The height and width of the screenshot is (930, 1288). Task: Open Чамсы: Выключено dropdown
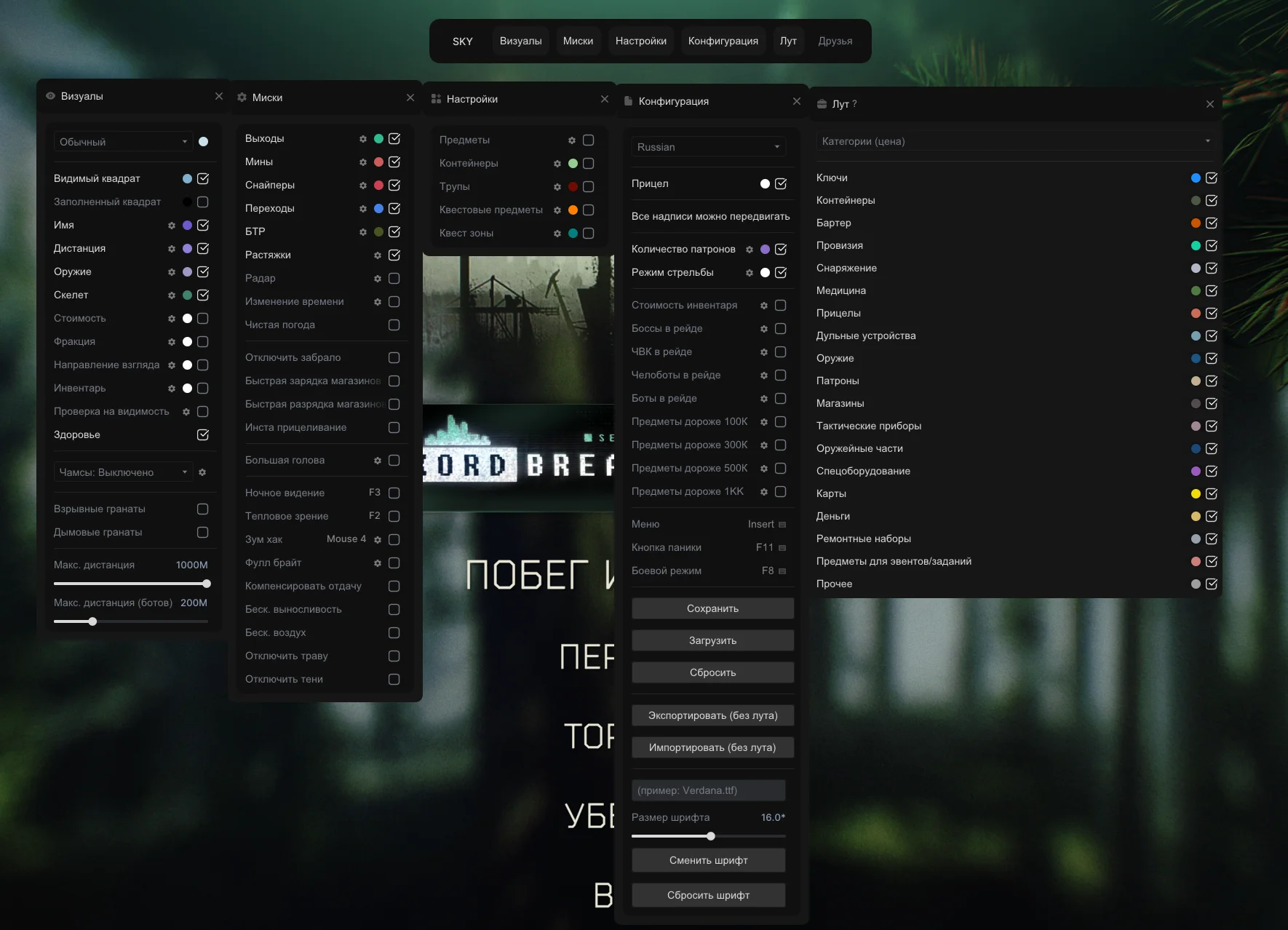click(123, 472)
